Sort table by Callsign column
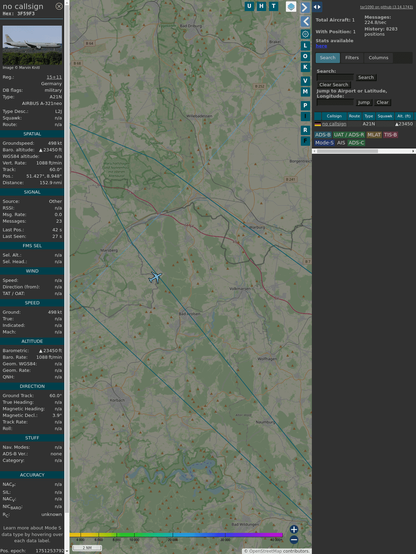The height and width of the screenshot is (554, 416). 334,116
